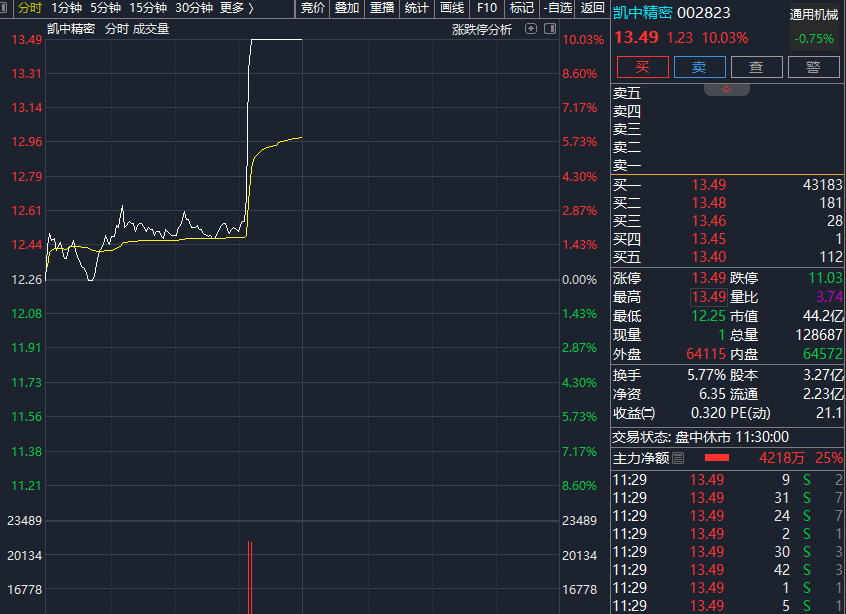The image size is (846, 614).
Task: Open the 更多 periods dropdown
Action: click(x=237, y=8)
